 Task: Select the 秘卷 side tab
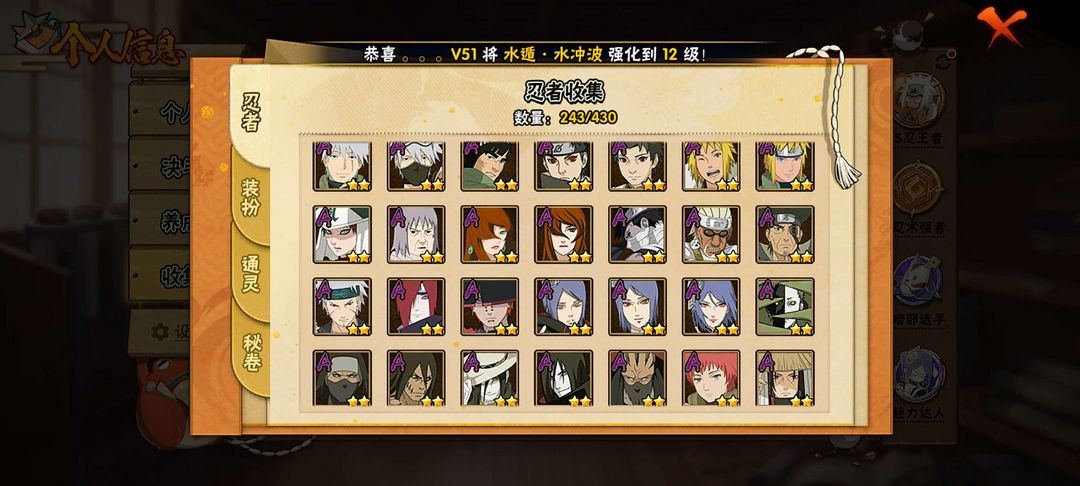(x=251, y=352)
